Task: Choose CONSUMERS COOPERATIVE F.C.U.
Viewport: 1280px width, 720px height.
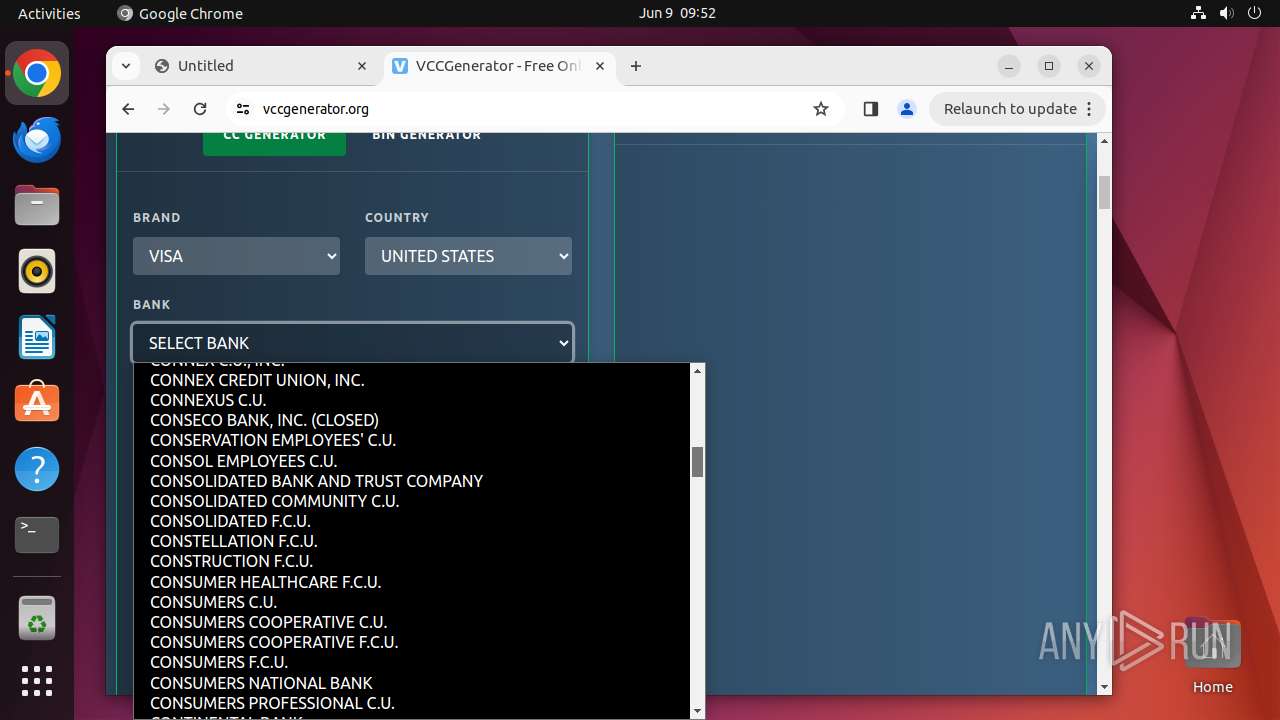Action: (x=412, y=642)
